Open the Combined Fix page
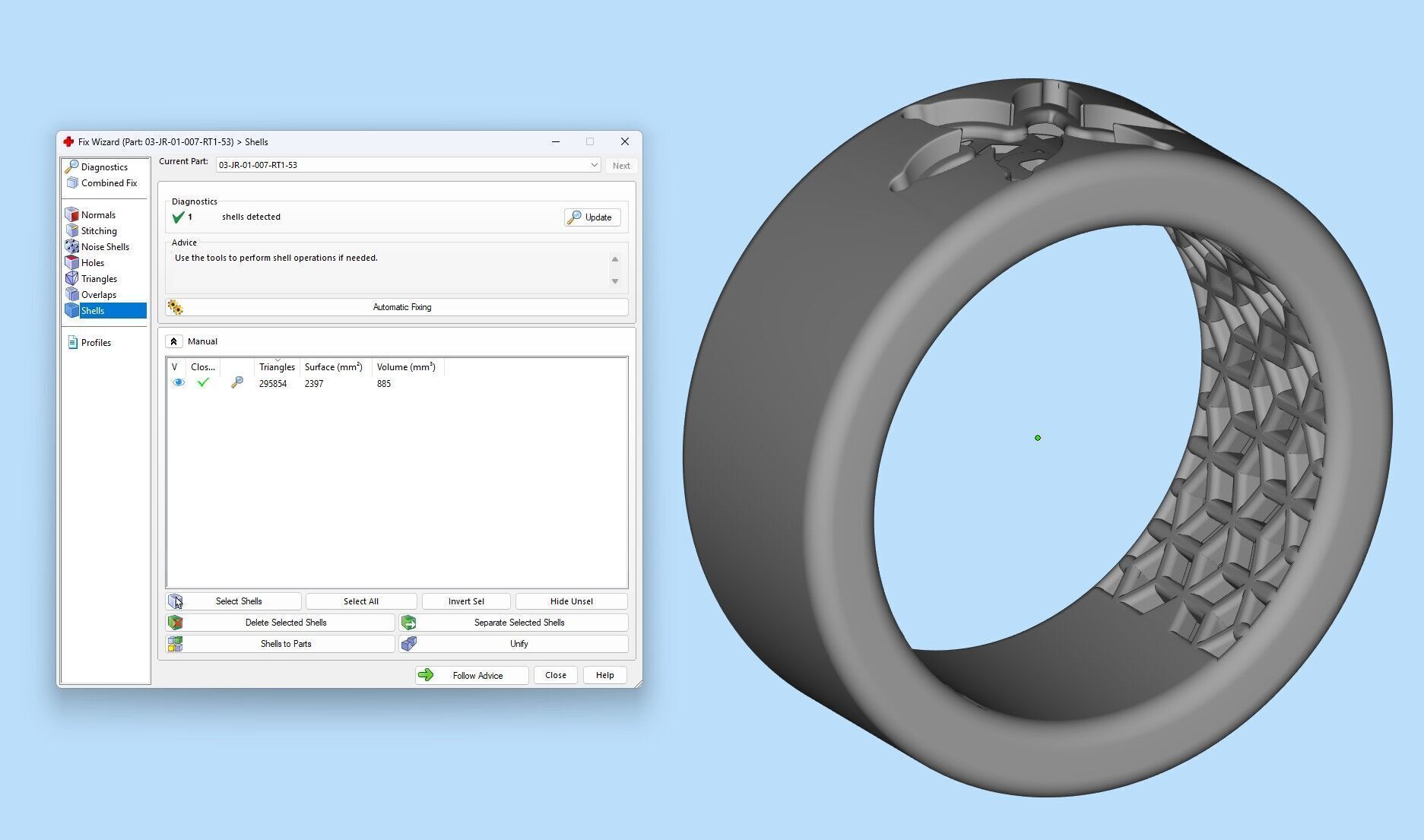Screen dimensions: 1424x840 coord(109,183)
